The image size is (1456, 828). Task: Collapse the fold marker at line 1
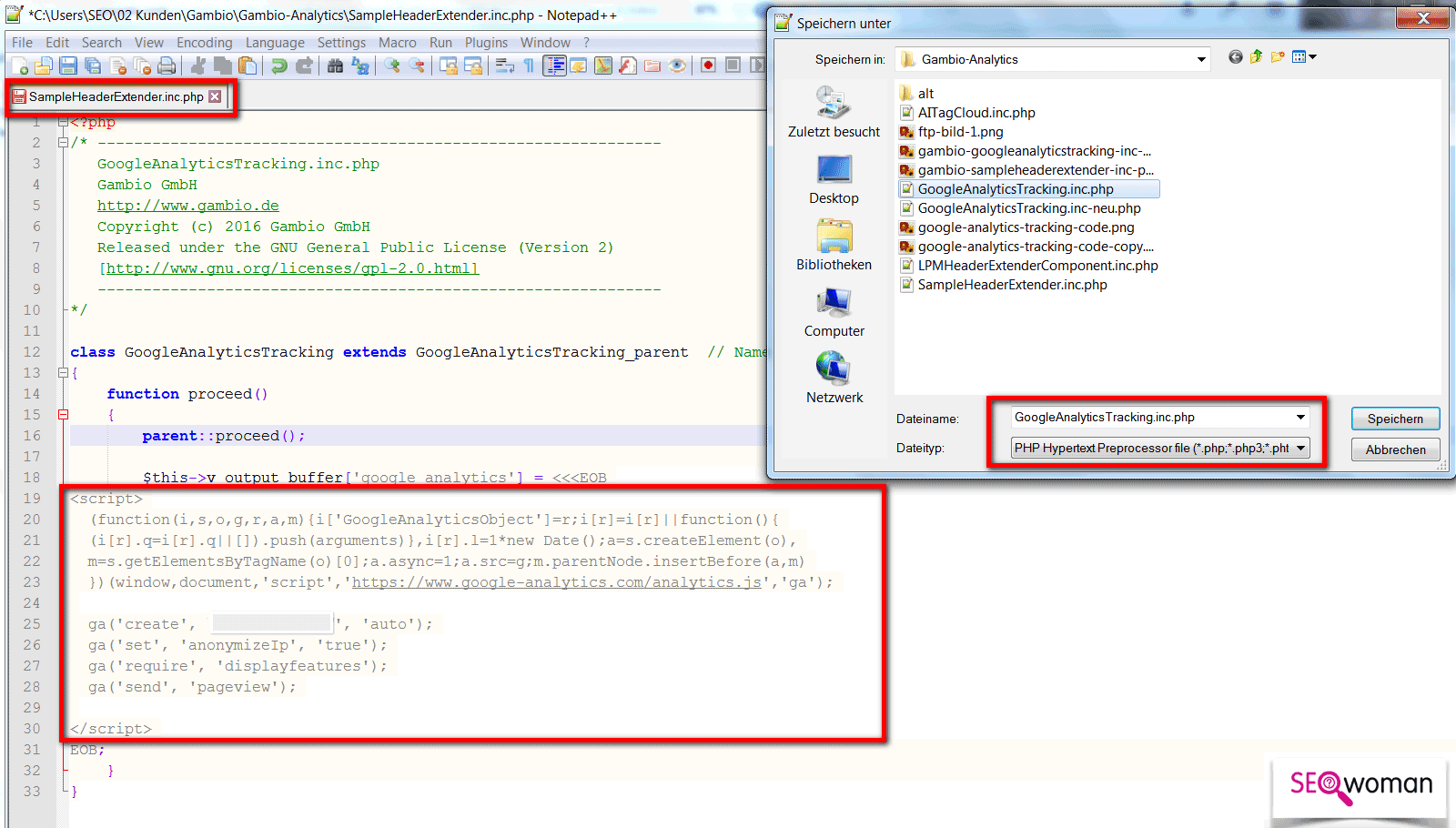click(x=63, y=122)
